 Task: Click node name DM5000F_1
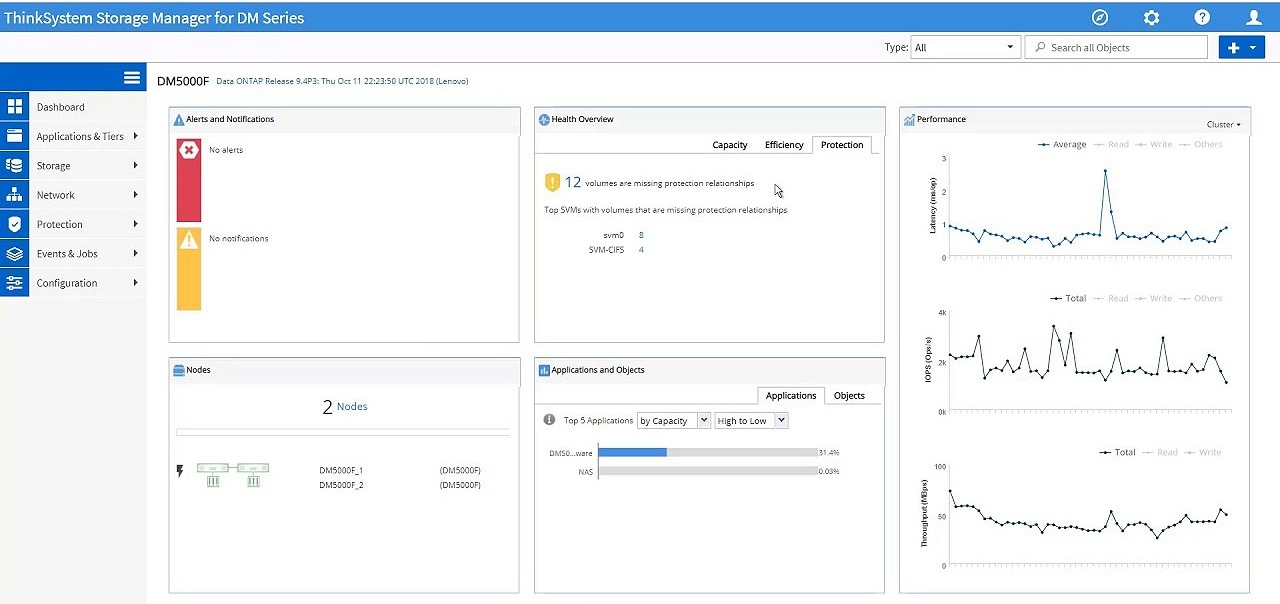[341, 470]
